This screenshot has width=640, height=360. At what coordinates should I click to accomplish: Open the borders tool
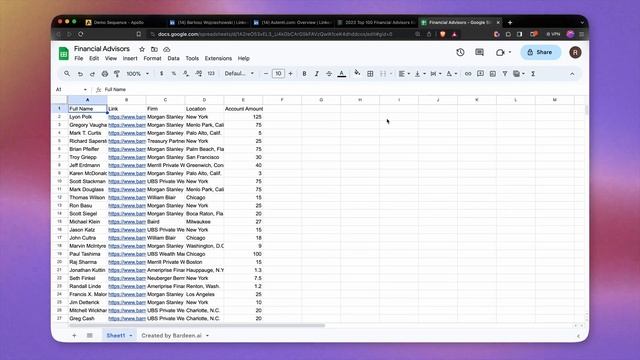click(370, 74)
